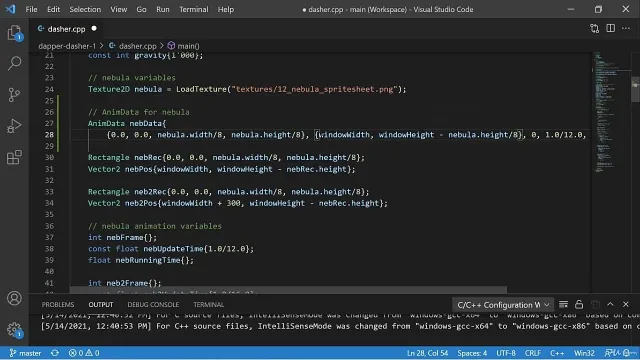640x360 pixels.
Task: Open C/C++ Configuration output channel dropdown
Action: 503,305
